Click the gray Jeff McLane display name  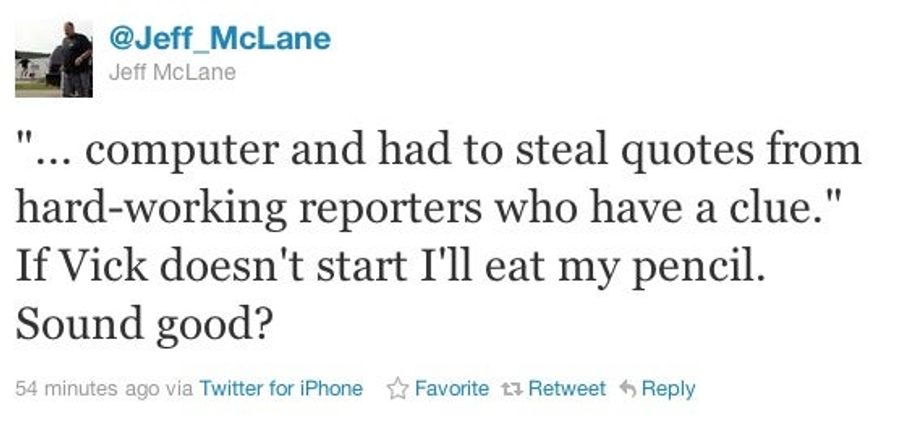pos(172,72)
